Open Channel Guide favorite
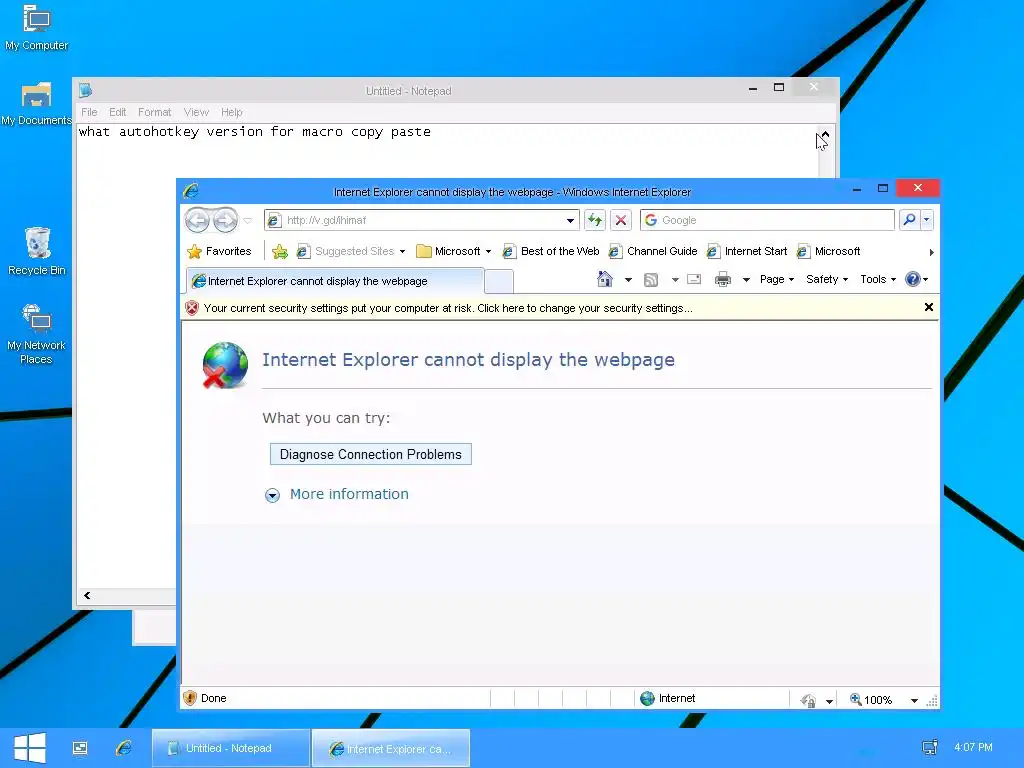The image size is (1024, 768). (652, 251)
